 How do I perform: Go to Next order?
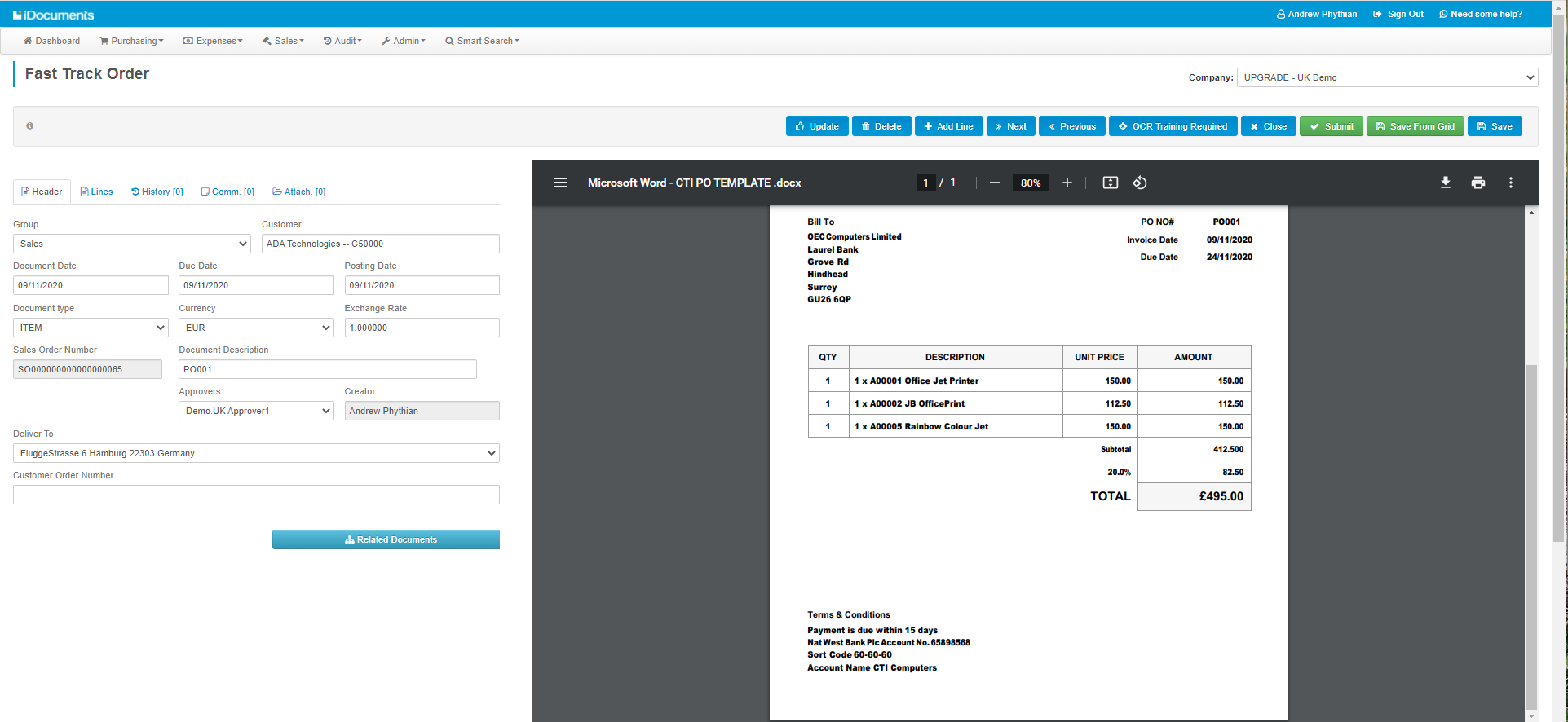tap(1011, 126)
